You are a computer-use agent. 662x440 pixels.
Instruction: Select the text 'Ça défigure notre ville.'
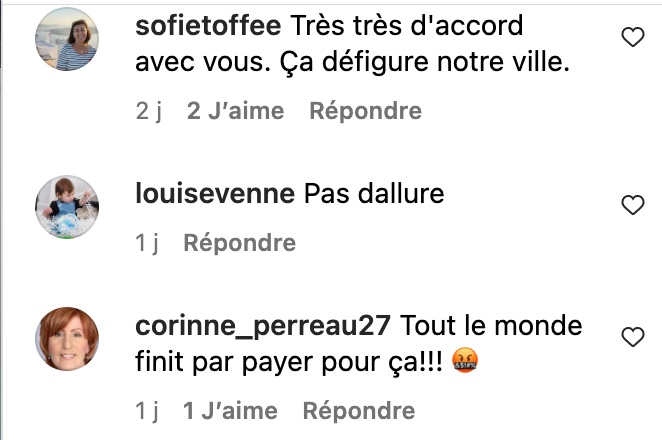click(x=425, y=62)
